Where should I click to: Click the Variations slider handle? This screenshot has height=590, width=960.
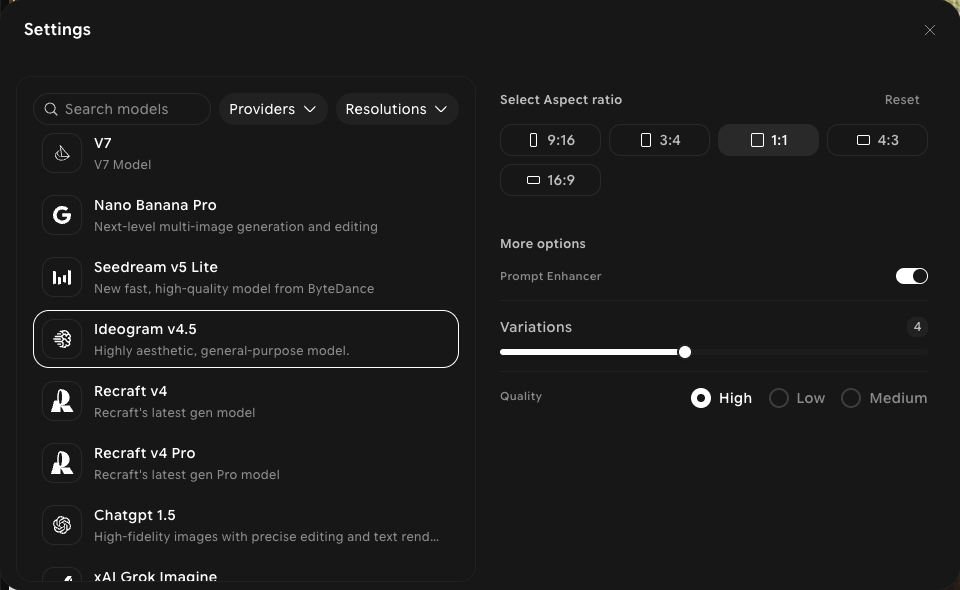[684, 352]
